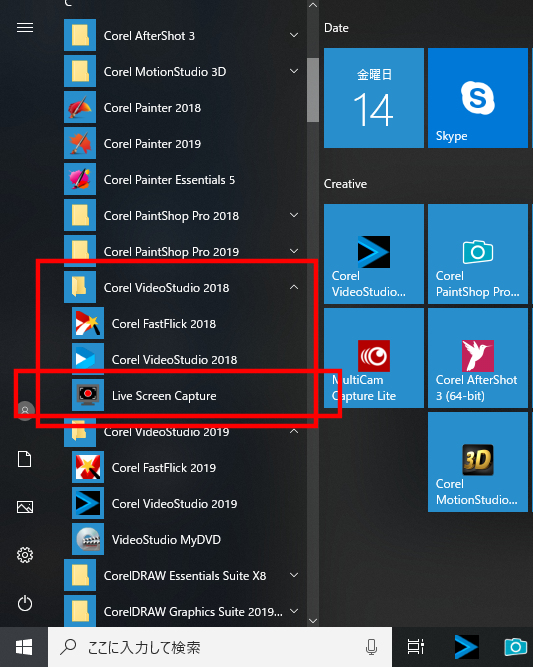
Task: Click the search box ここに入力して検索
Action: 220,647
